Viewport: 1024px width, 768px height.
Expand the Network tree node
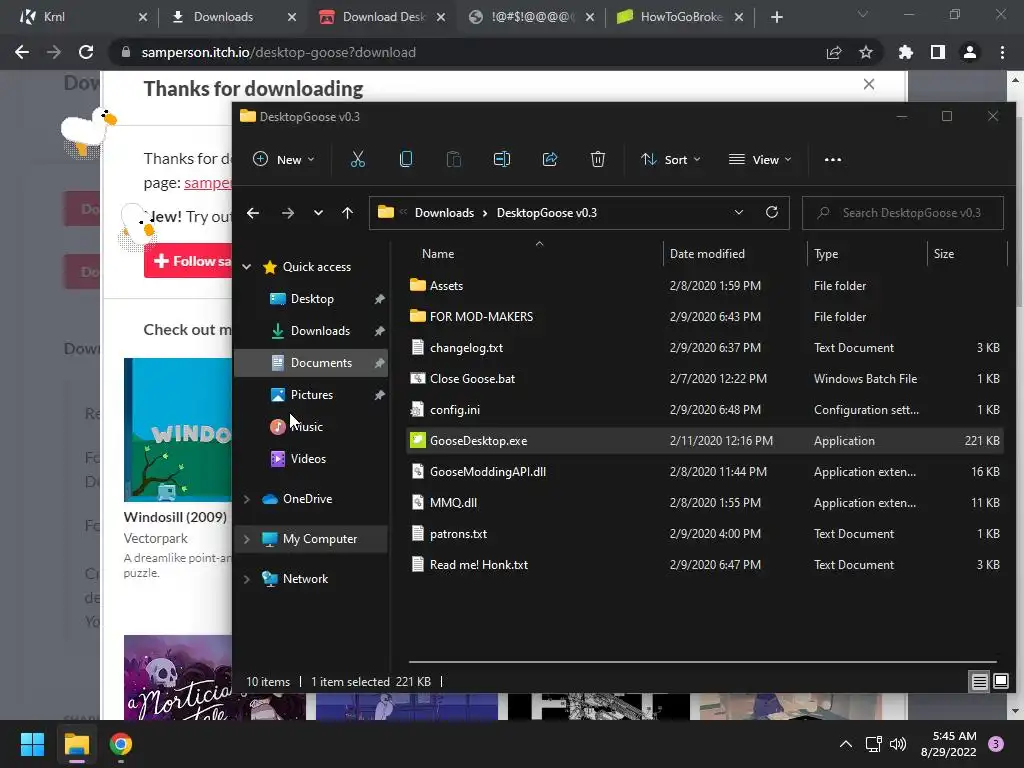(x=247, y=579)
